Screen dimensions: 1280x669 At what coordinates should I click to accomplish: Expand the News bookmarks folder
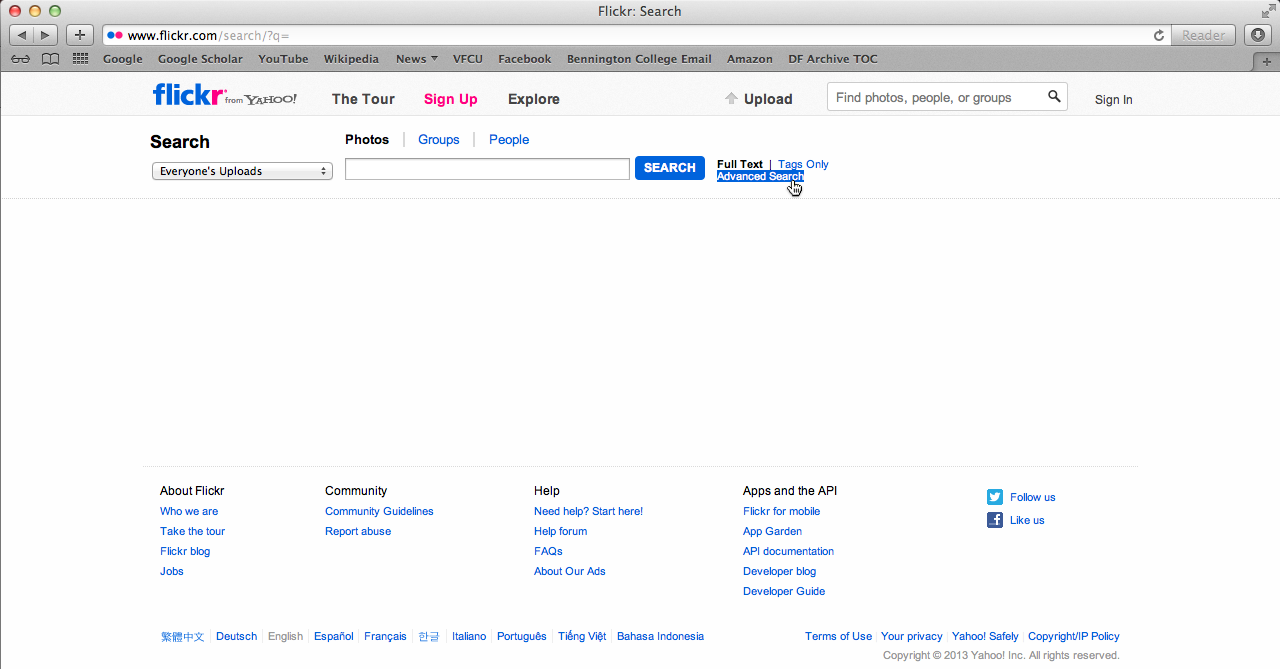(416, 59)
